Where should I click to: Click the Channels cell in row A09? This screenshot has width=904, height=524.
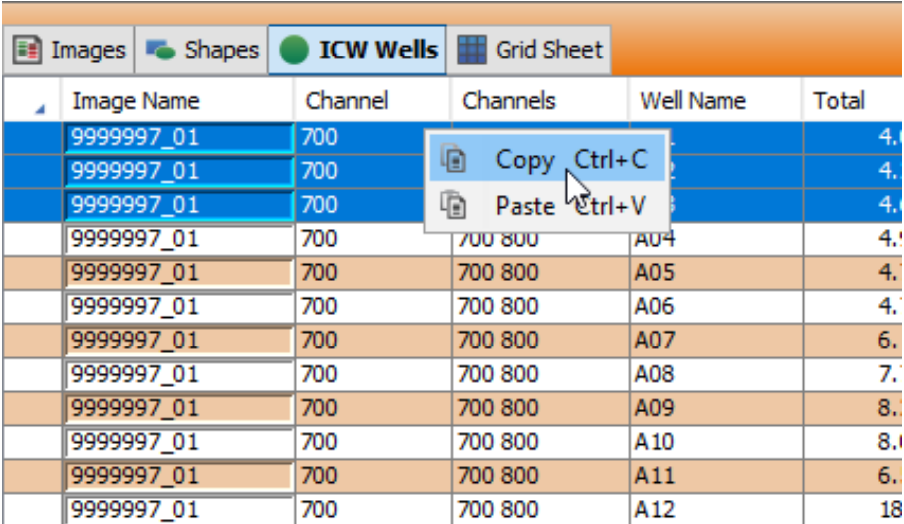click(541, 408)
